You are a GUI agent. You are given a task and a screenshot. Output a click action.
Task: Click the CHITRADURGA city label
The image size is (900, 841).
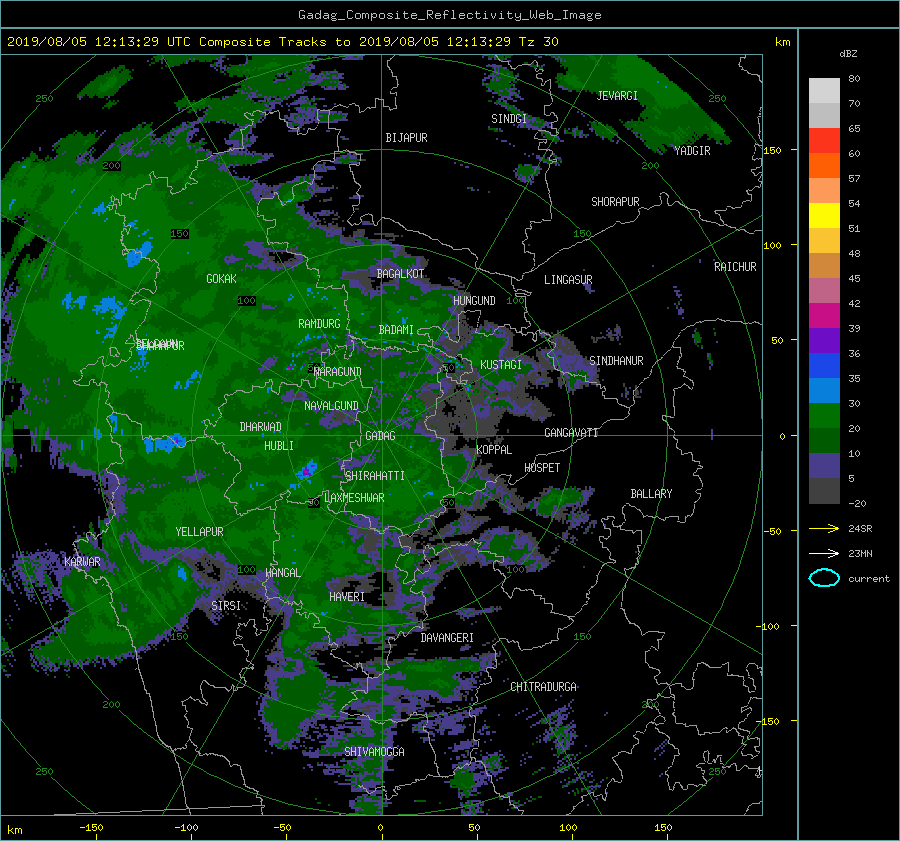pyautogui.click(x=544, y=687)
